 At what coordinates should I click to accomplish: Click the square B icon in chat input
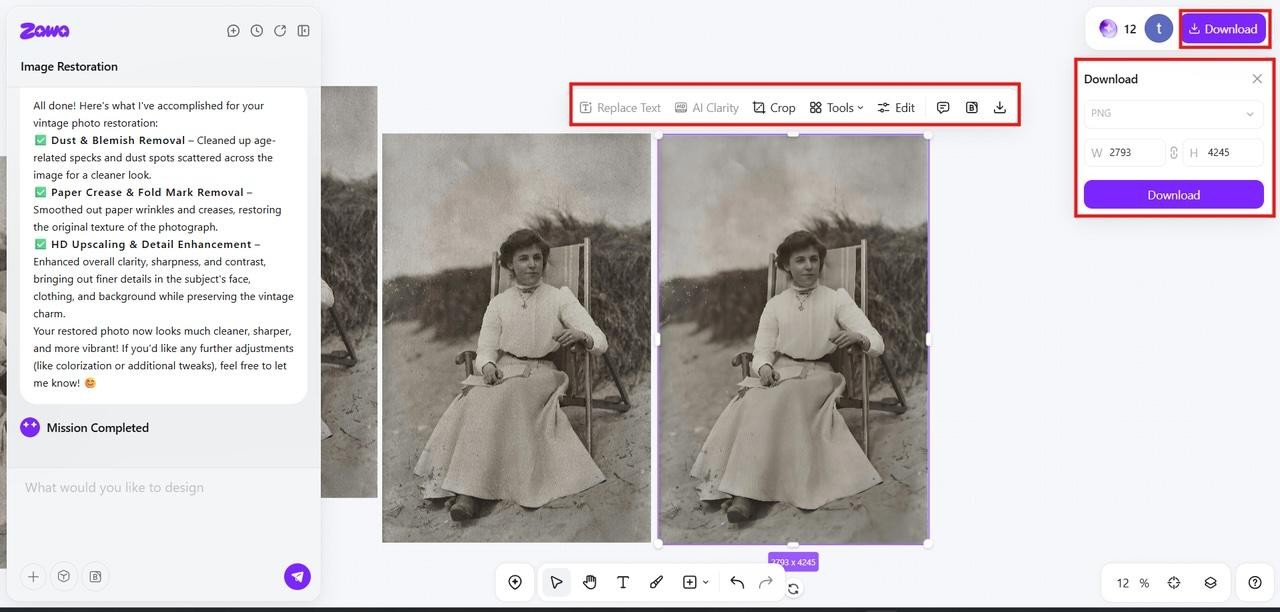(x=96, y=577)
